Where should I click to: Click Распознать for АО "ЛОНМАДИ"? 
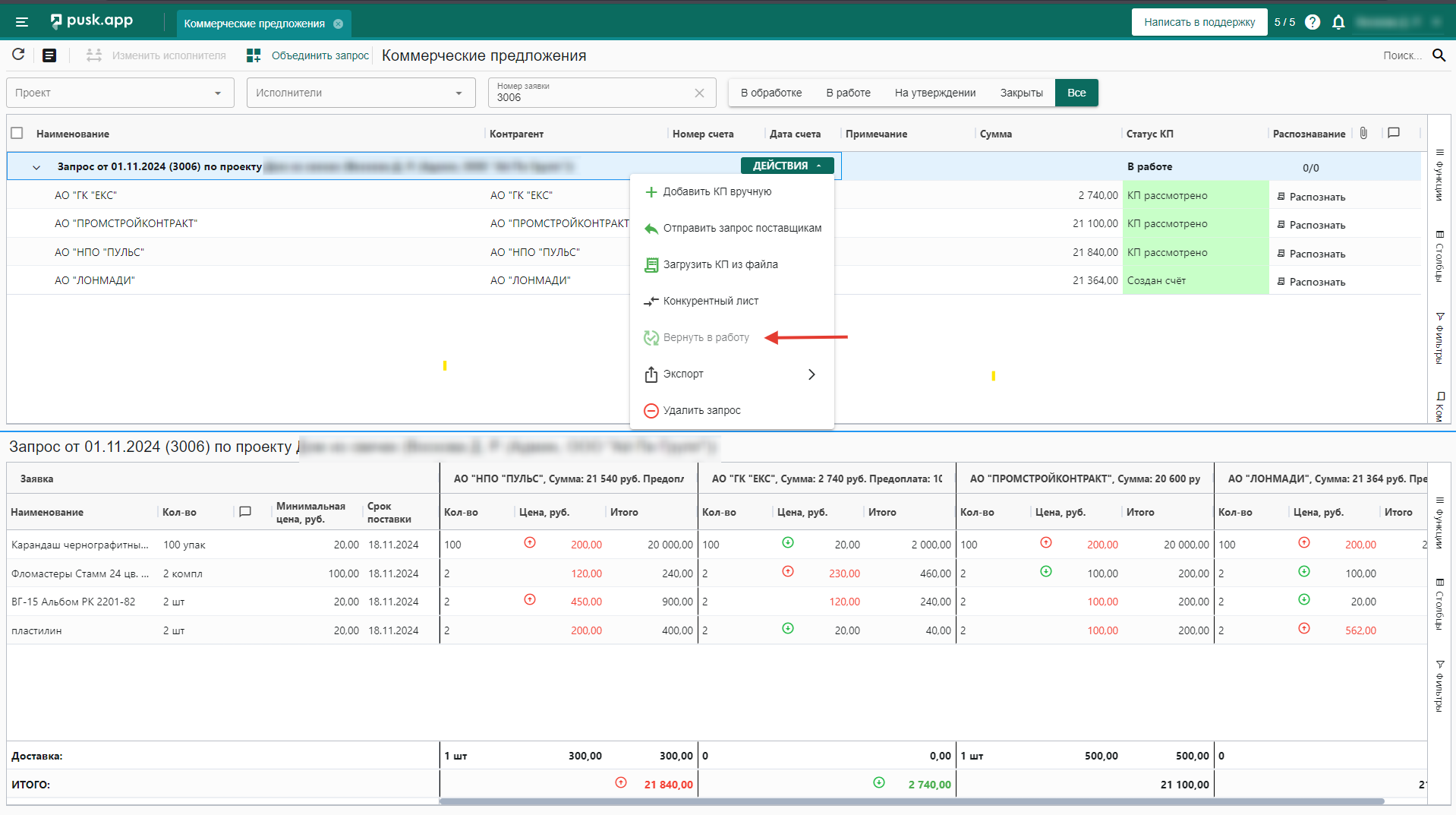(x=1311, y=282)
